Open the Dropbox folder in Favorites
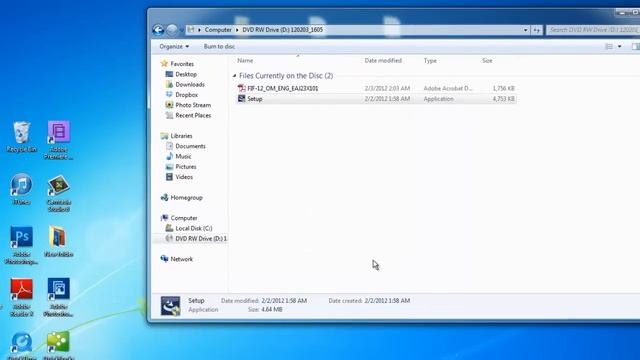Viewport: 640px width, 360px height. point(187,95)
